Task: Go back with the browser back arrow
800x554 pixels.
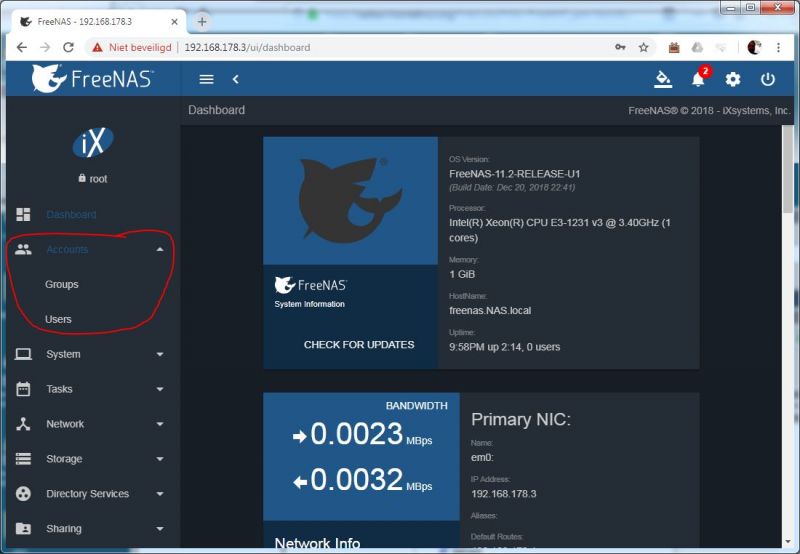Action: (x=21, y=47)
